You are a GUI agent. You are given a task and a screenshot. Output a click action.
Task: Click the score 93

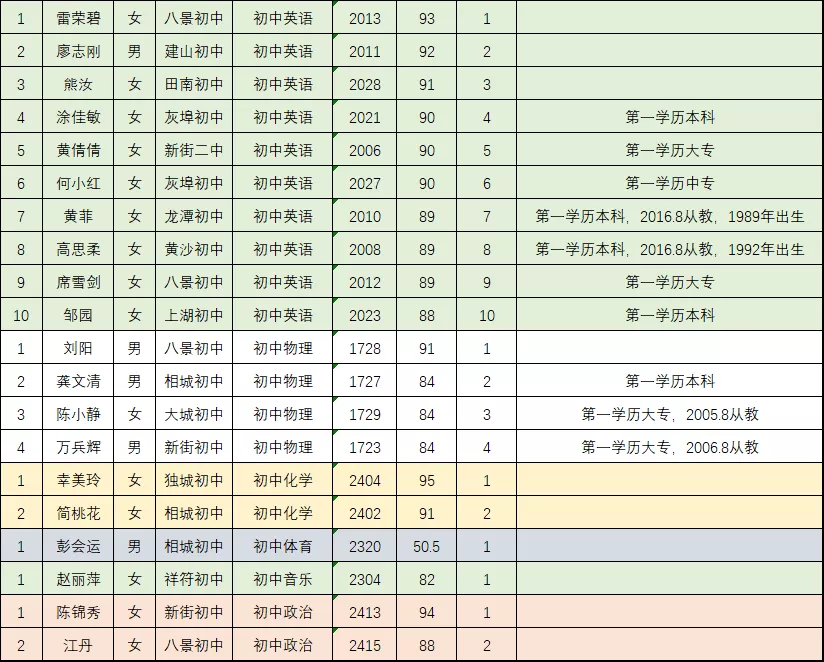coord(427,19)
